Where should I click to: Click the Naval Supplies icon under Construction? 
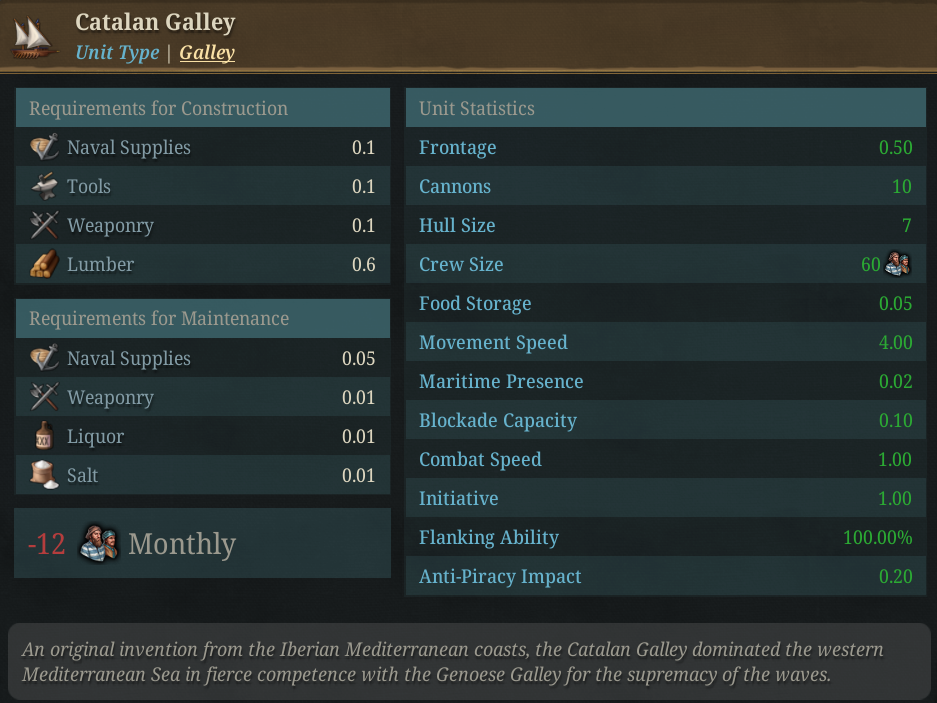[x=44, y=148]
